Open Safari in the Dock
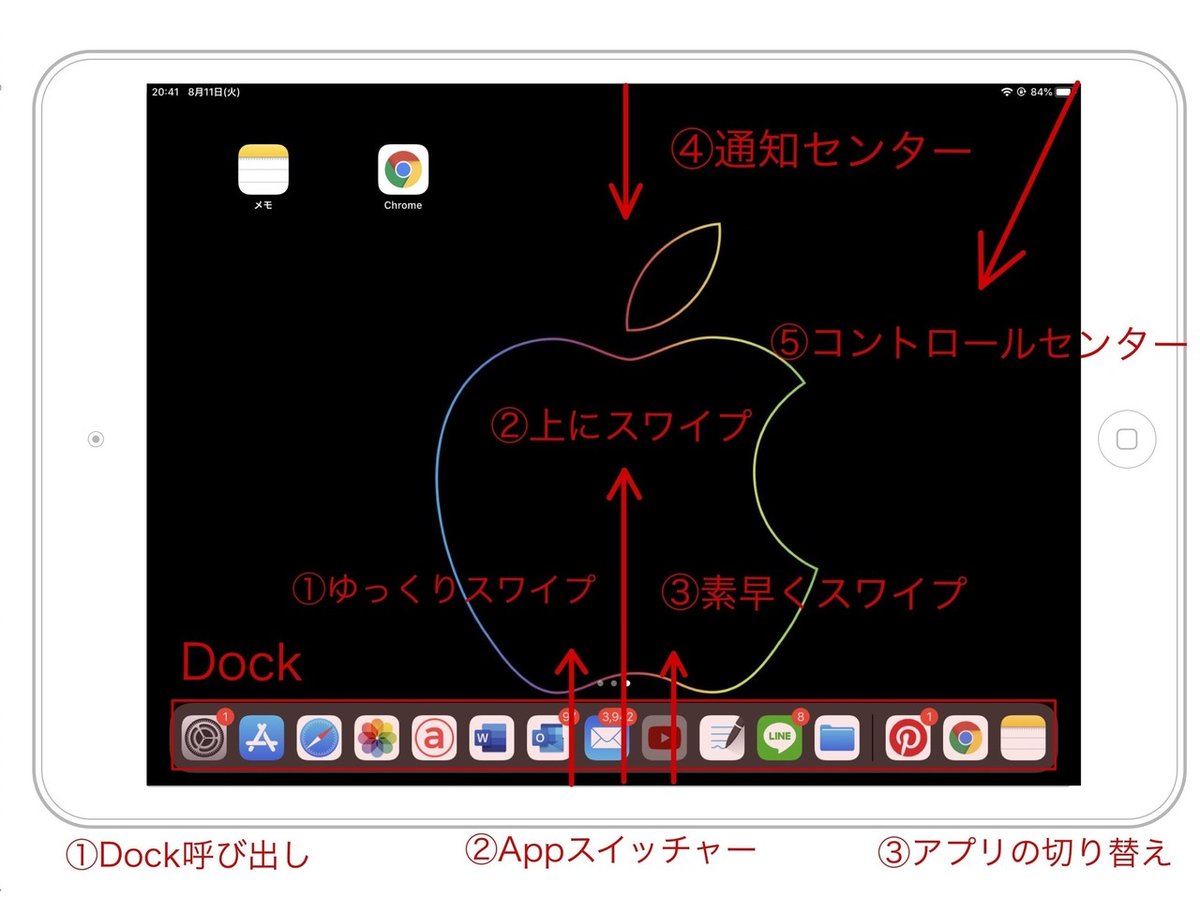This screenshot has width=1200, height=897. click(x=320, y=738)
